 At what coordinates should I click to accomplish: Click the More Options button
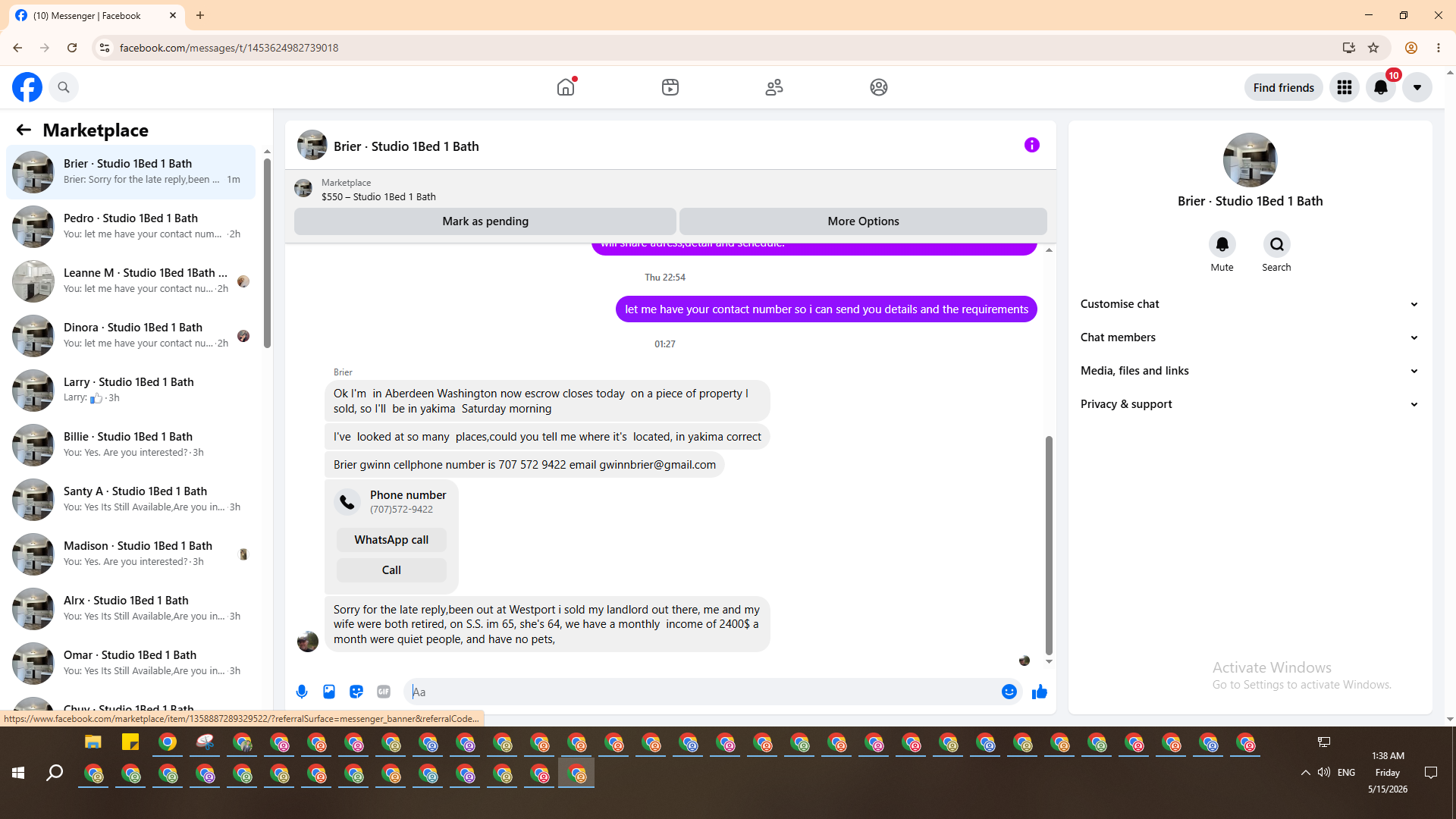pyautogui.click(x=863, y=221)
